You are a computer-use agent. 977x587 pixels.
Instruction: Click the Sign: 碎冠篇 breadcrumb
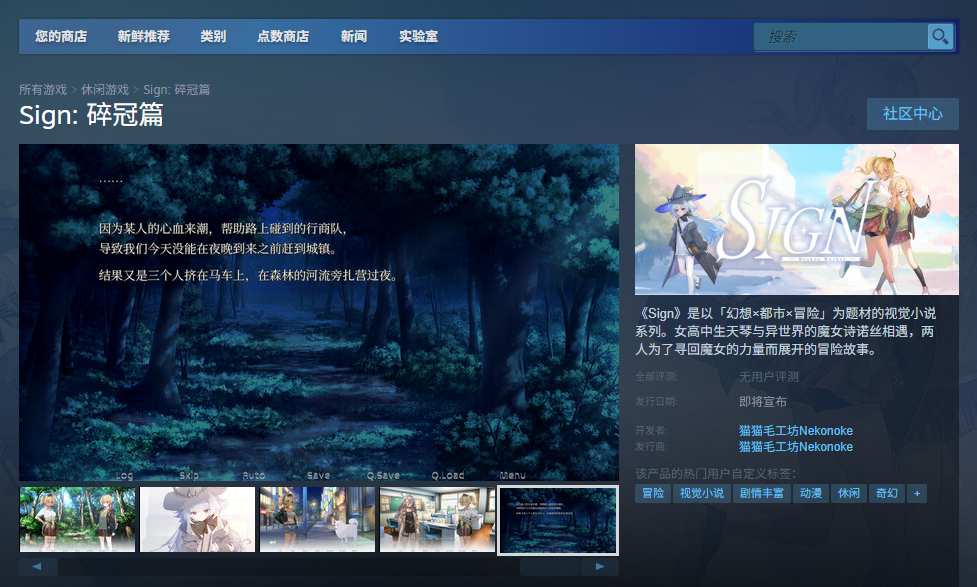(176, 90)
